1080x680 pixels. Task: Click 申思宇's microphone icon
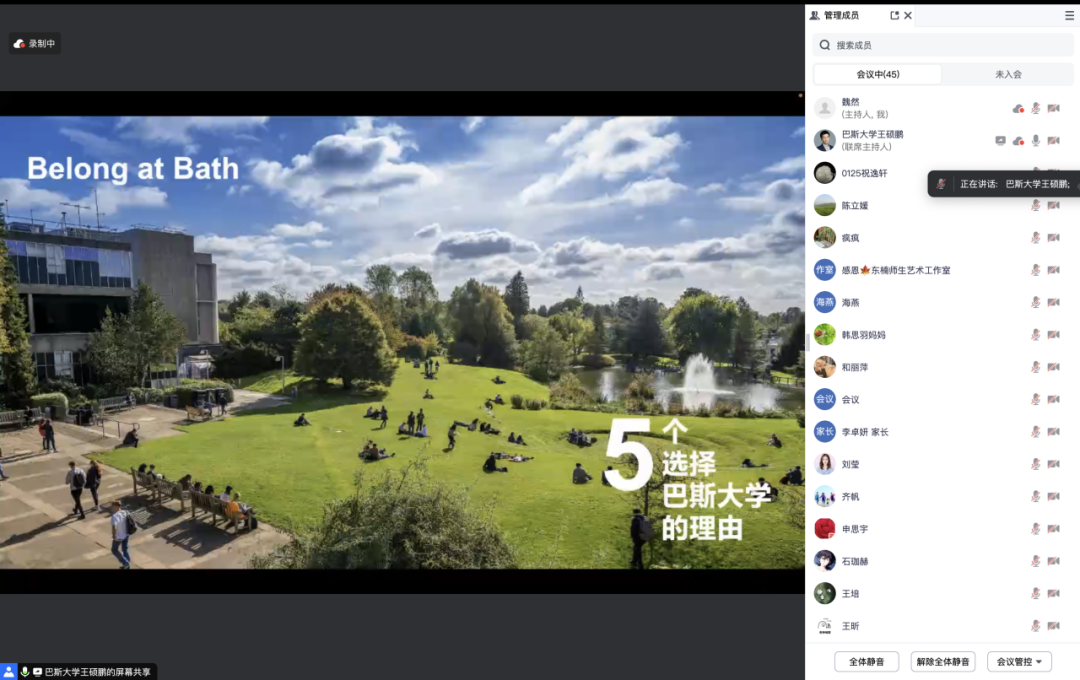[x=1035, y=529]
